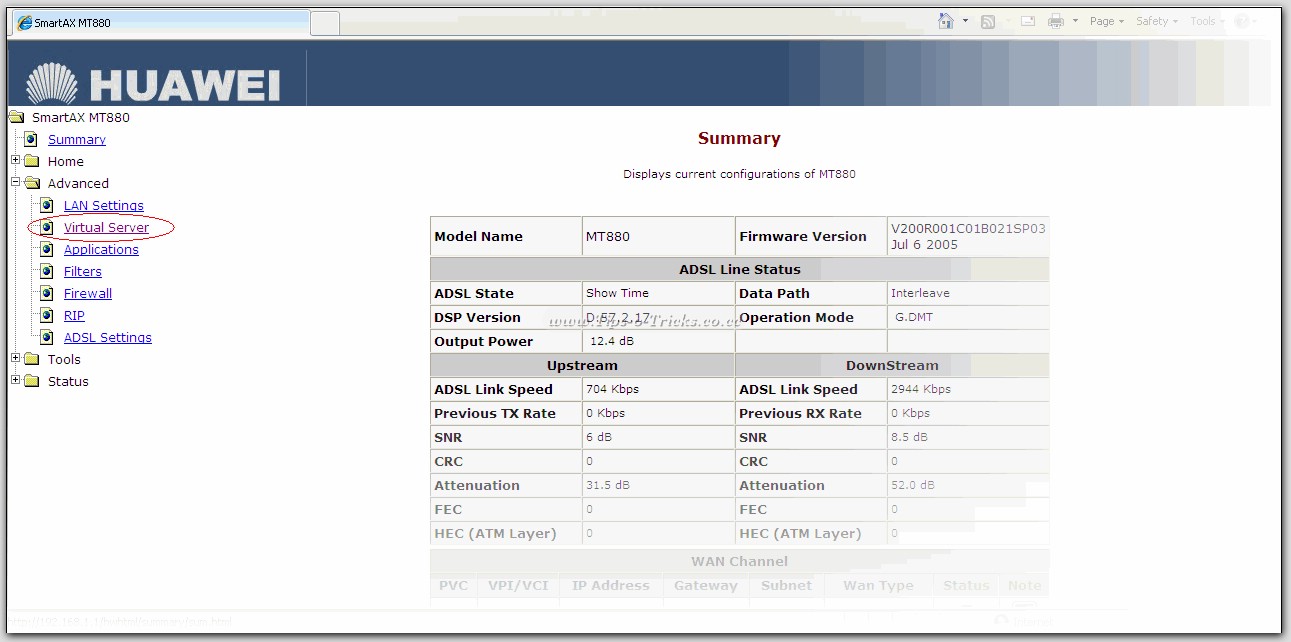Open the ADSL Settings link

tap(108, 338)
